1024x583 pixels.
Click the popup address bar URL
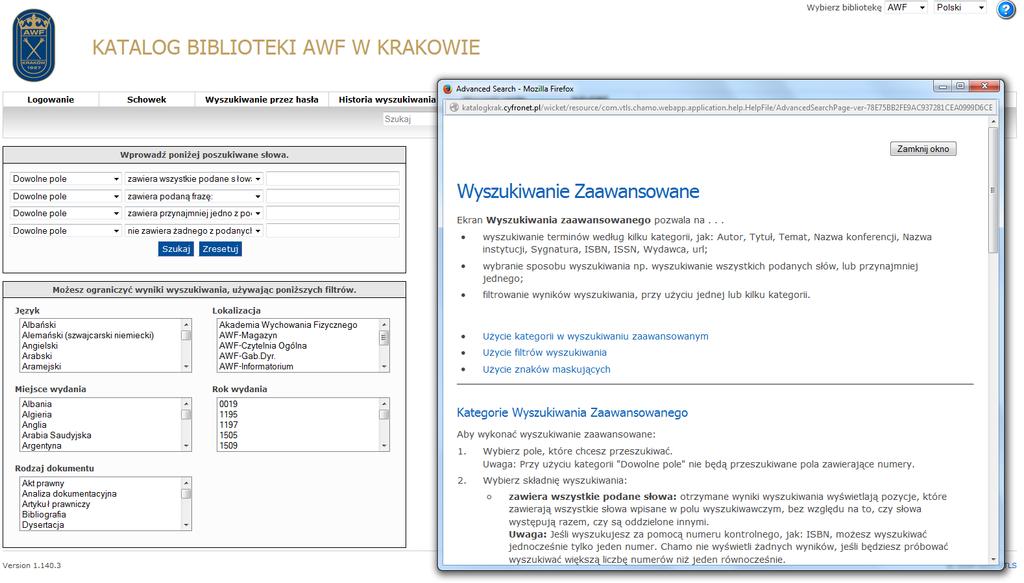(x=727, y=108)
